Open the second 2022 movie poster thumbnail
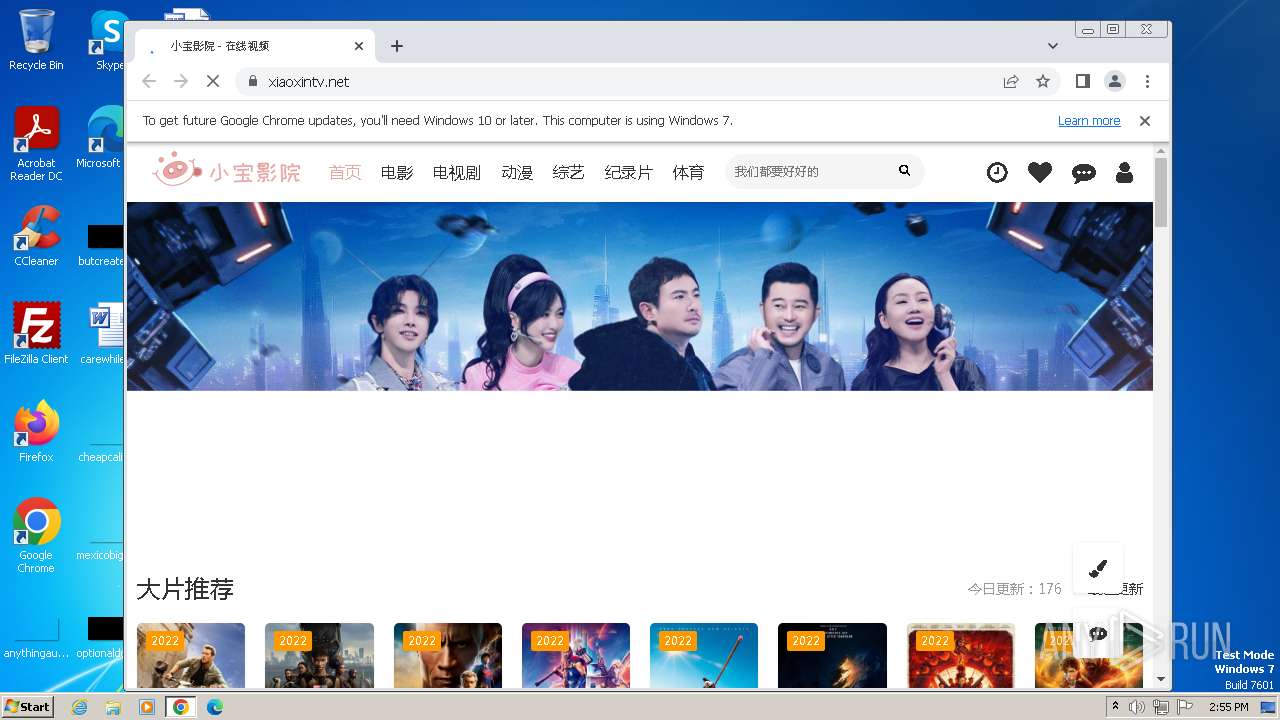 coord(319,656)
